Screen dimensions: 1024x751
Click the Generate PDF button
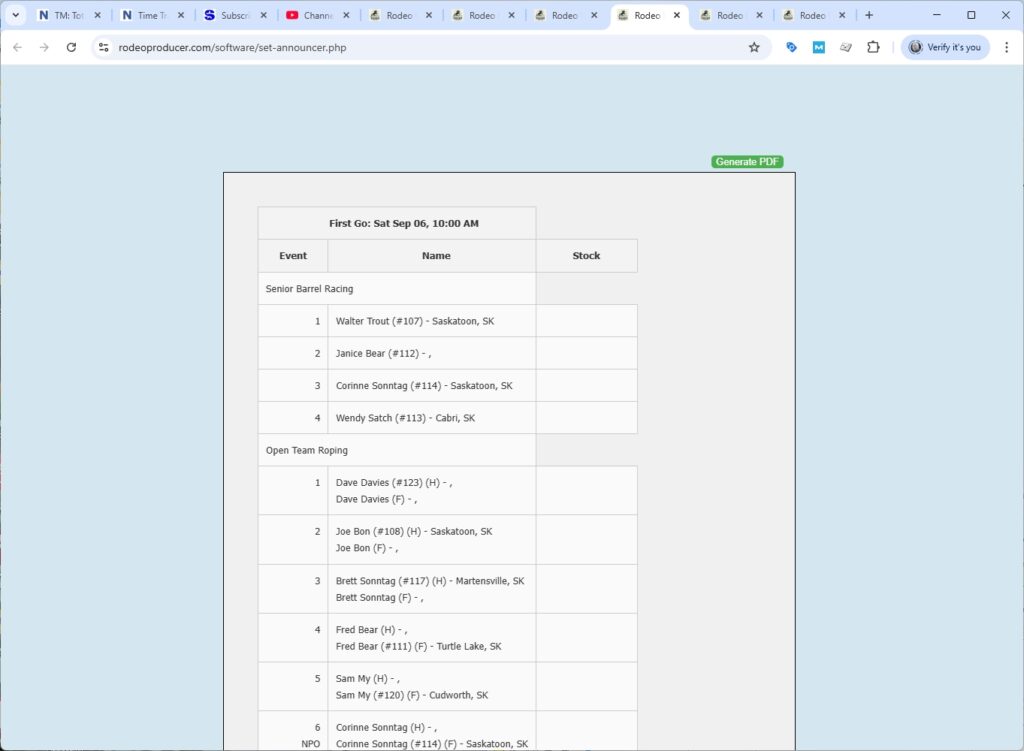point(747,162)
